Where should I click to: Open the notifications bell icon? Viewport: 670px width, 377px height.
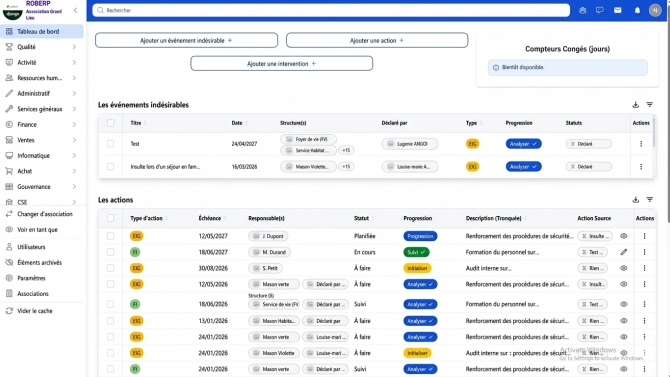coord(637,10)
